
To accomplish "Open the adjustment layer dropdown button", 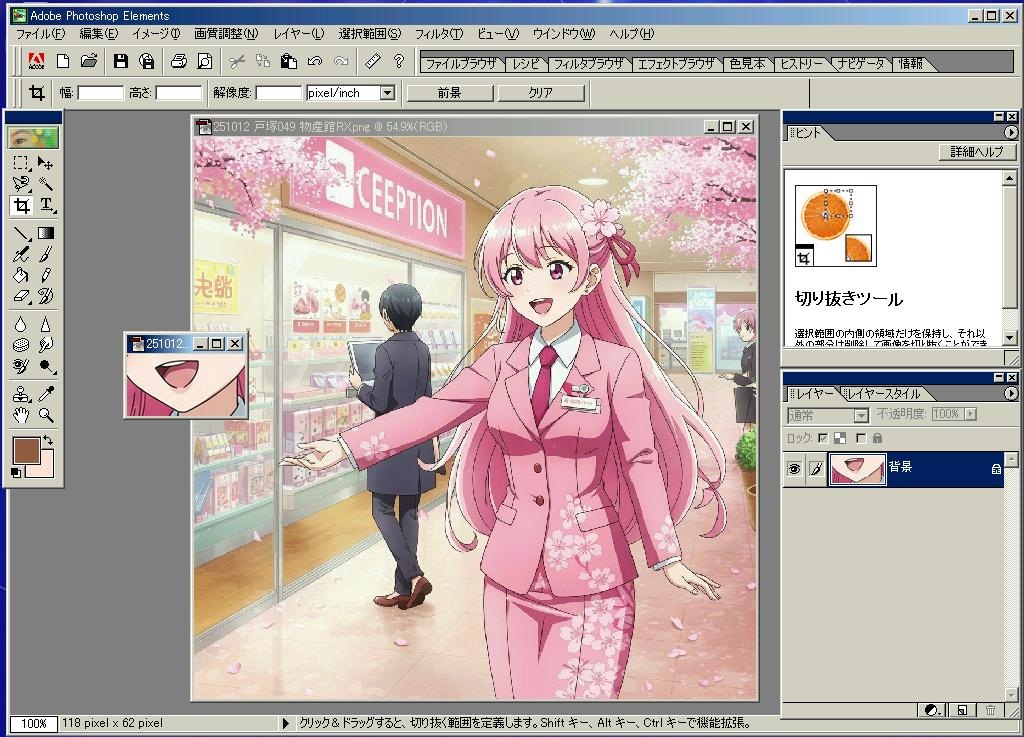I will pos(932,710).
